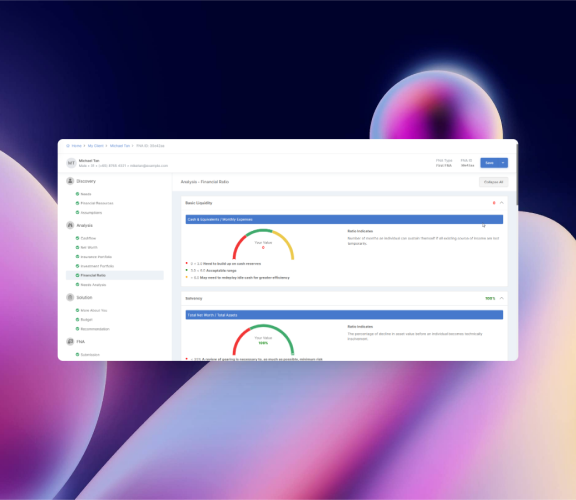Open More About You under Solution
Viewport: 576px width, 500px height.
point(94,310)
